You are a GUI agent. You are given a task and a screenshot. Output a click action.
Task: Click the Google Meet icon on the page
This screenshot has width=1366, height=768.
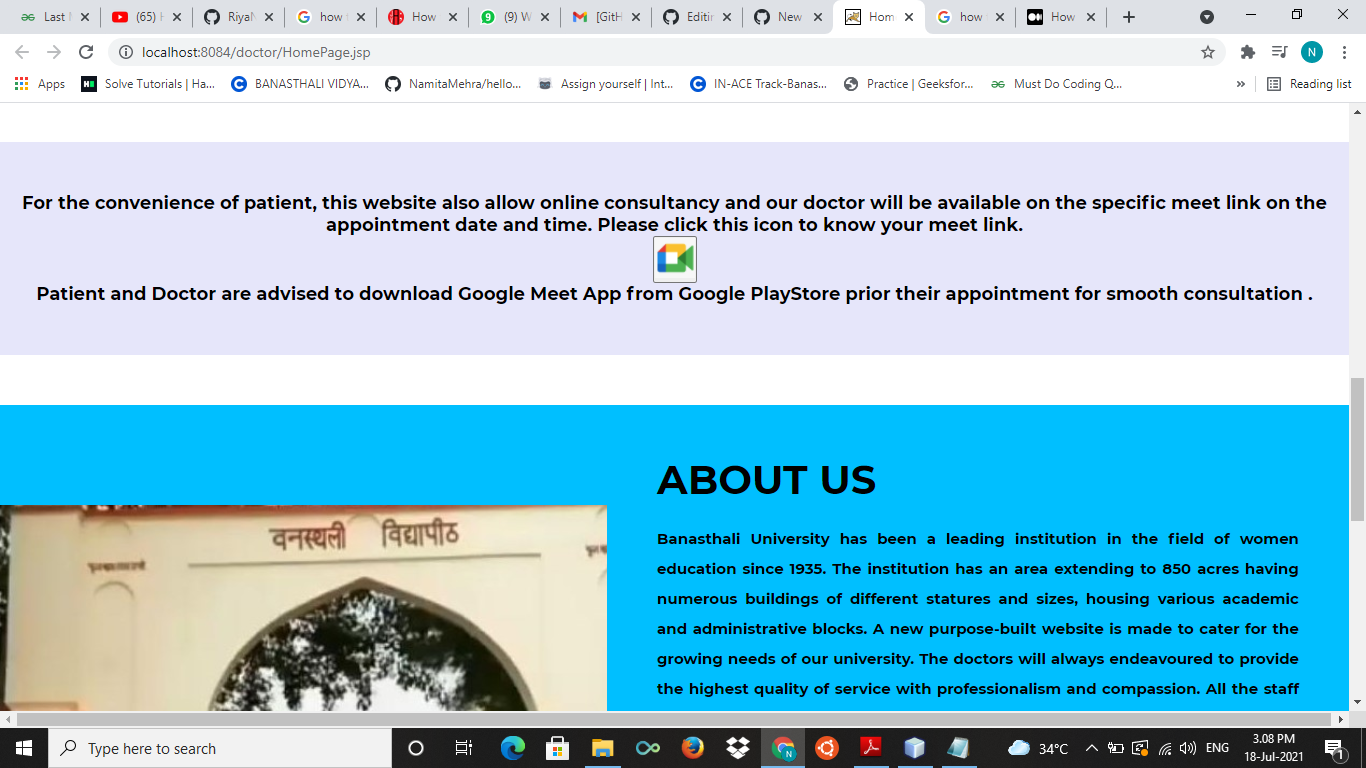[x=675, y=259]
